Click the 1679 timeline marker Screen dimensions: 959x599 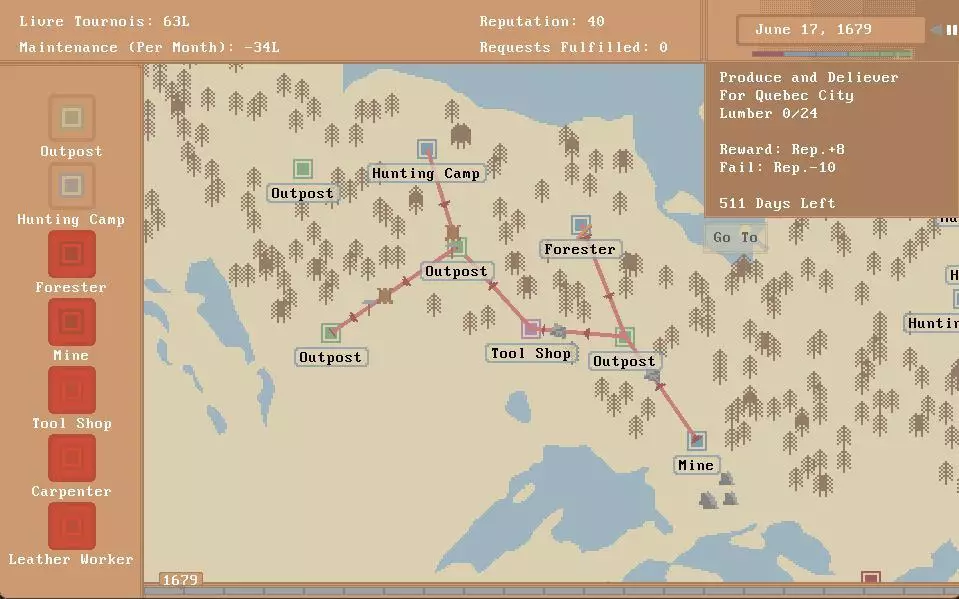point(181,580)
